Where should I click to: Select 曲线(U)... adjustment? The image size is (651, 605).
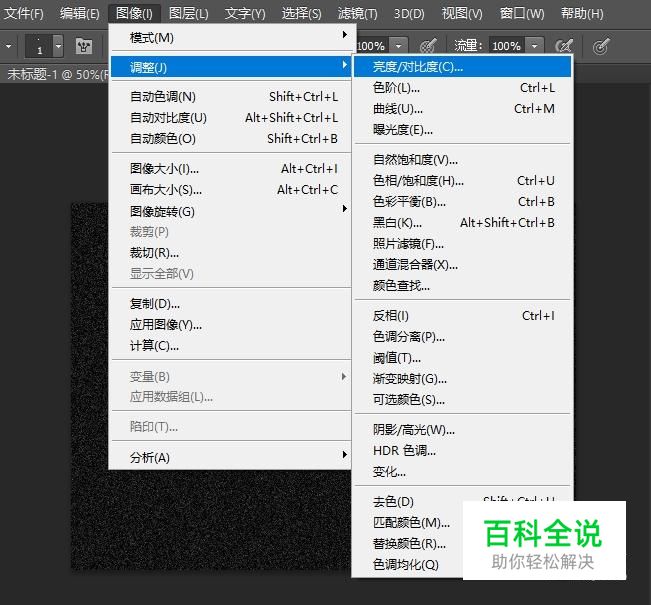[x=463, y=109]
